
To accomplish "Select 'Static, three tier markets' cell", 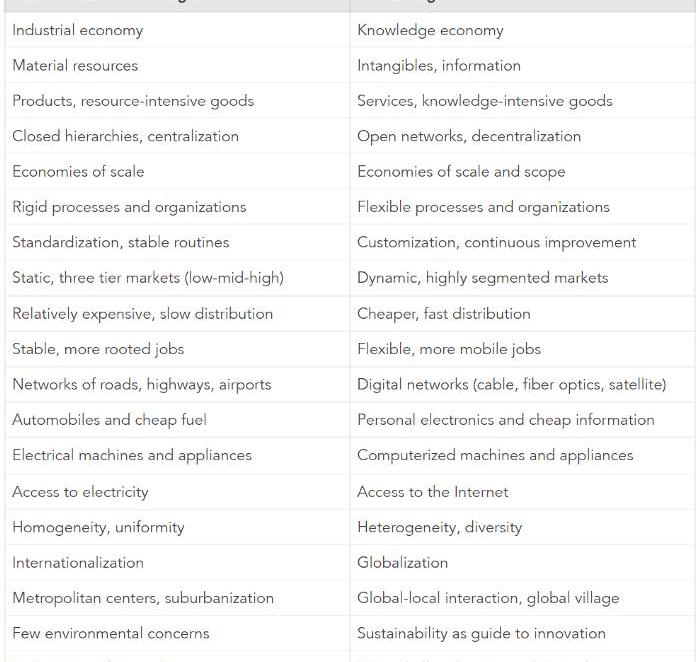I will 148,278.
